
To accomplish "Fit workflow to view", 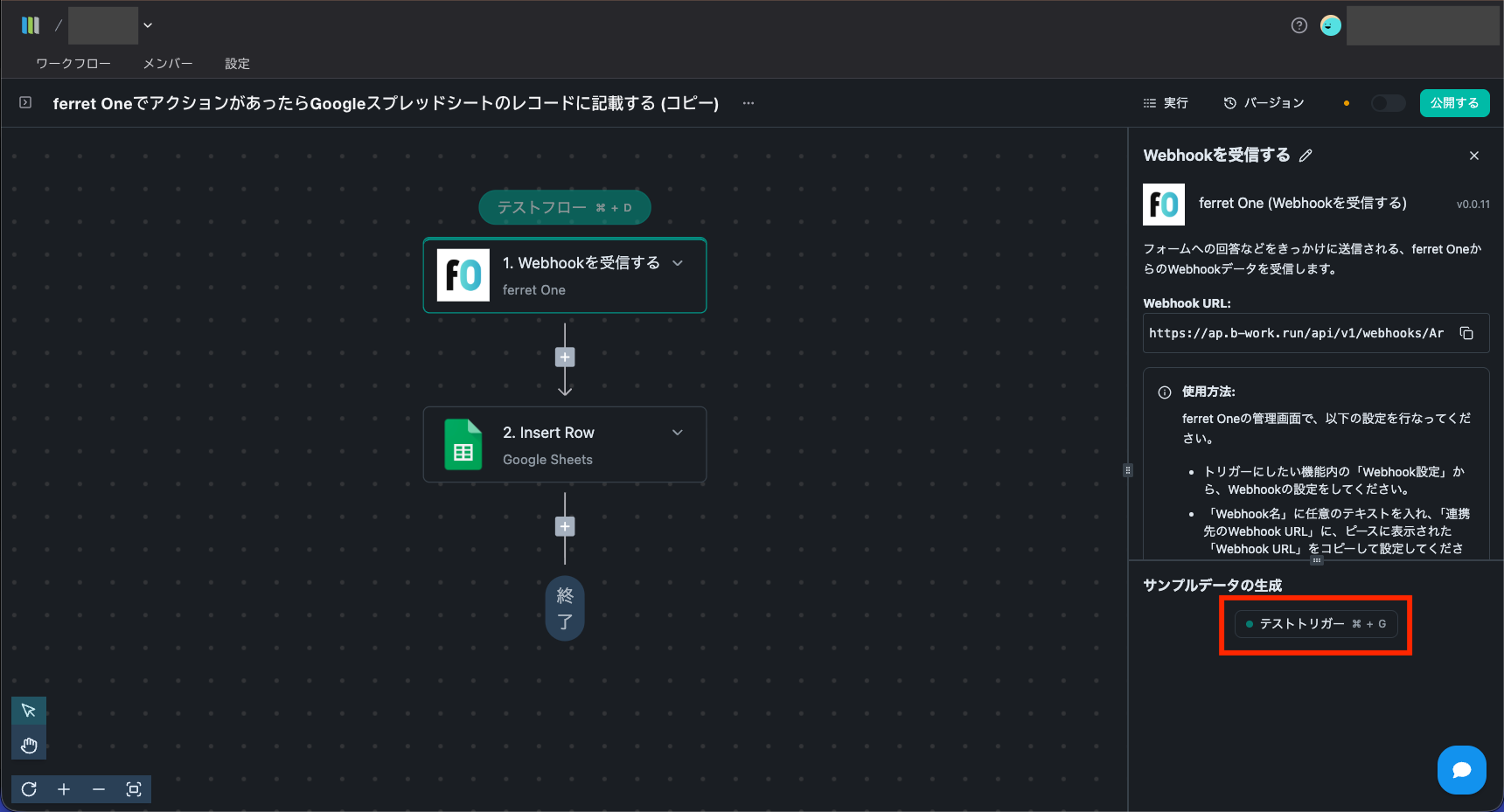I will (x=134, y=789).
